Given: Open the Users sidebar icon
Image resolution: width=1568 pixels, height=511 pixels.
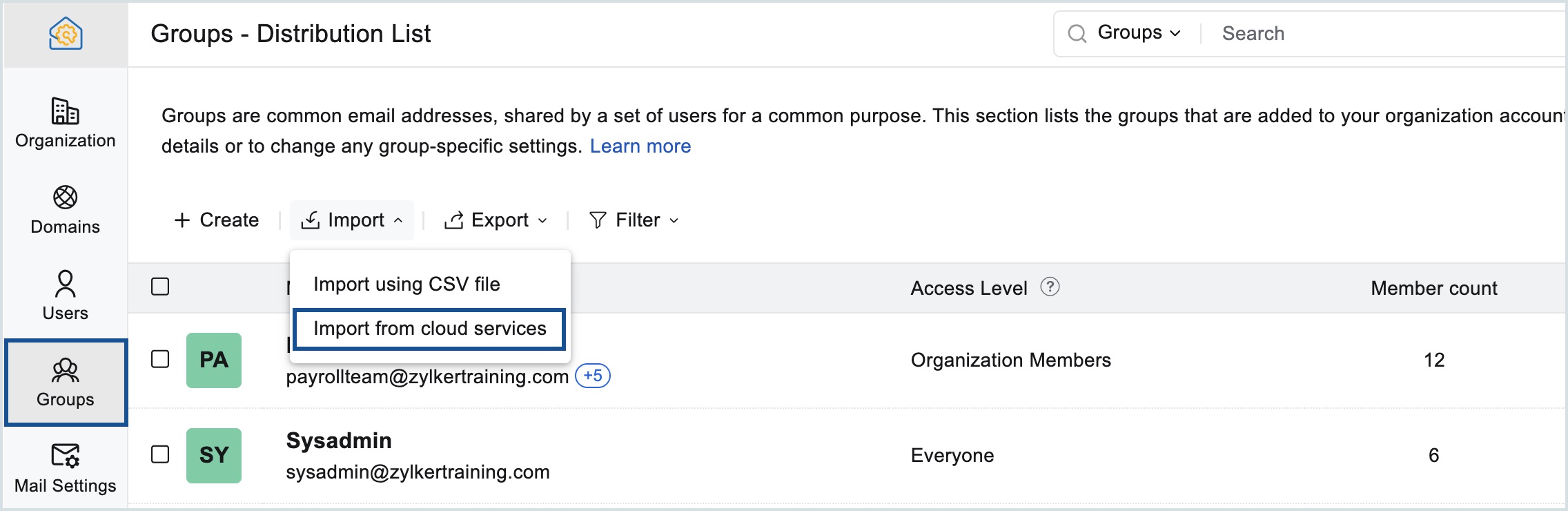Looking at the screenshot, I should pos(66,284).
